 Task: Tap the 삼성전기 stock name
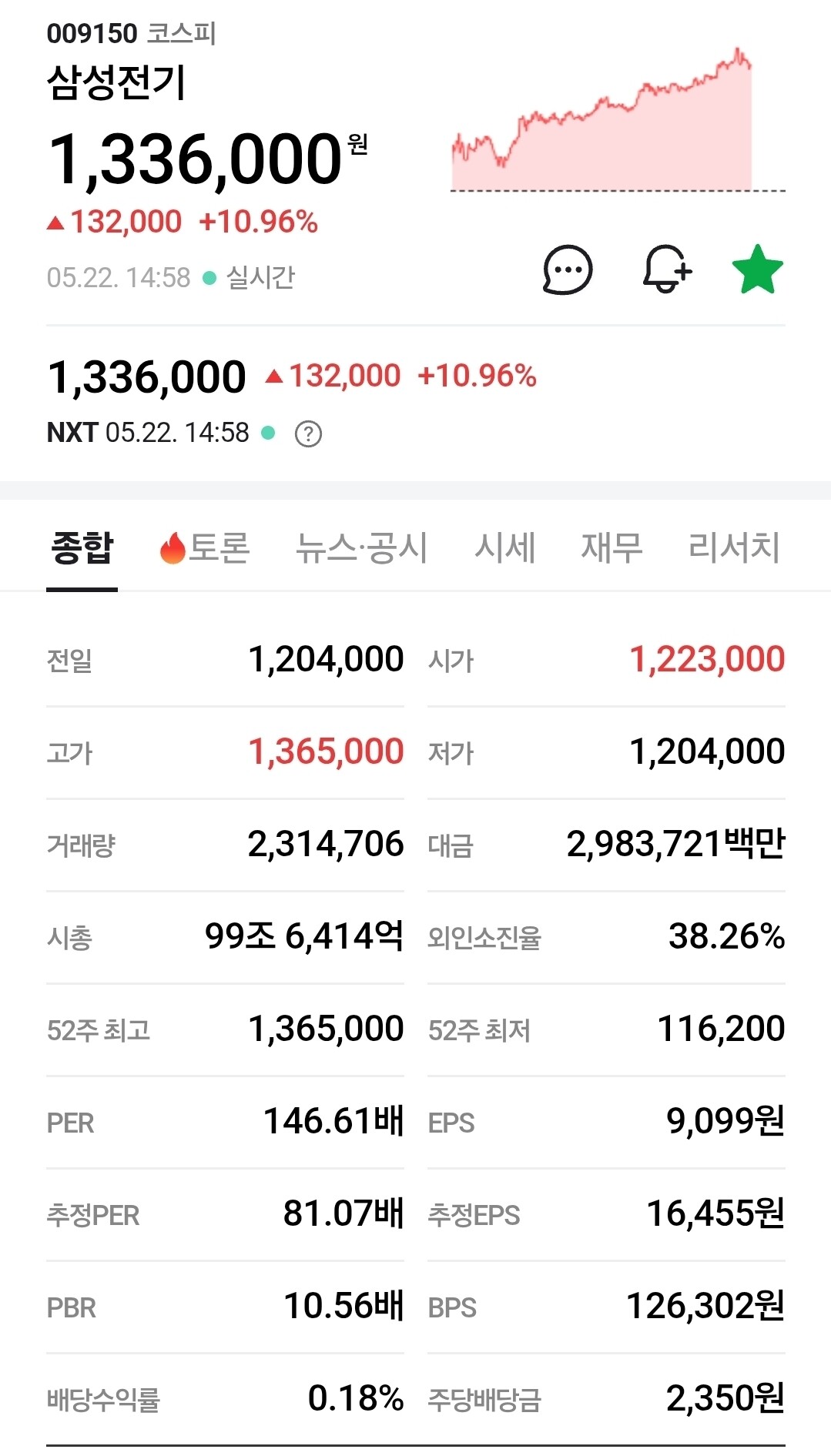[116, 82]
